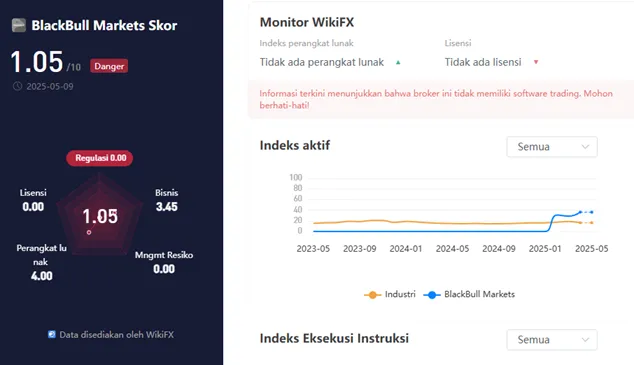Click the Indeks Eksekusi Instruksi heading
Viewport: 634px width, 365px height.
click(x=334, y=338)
